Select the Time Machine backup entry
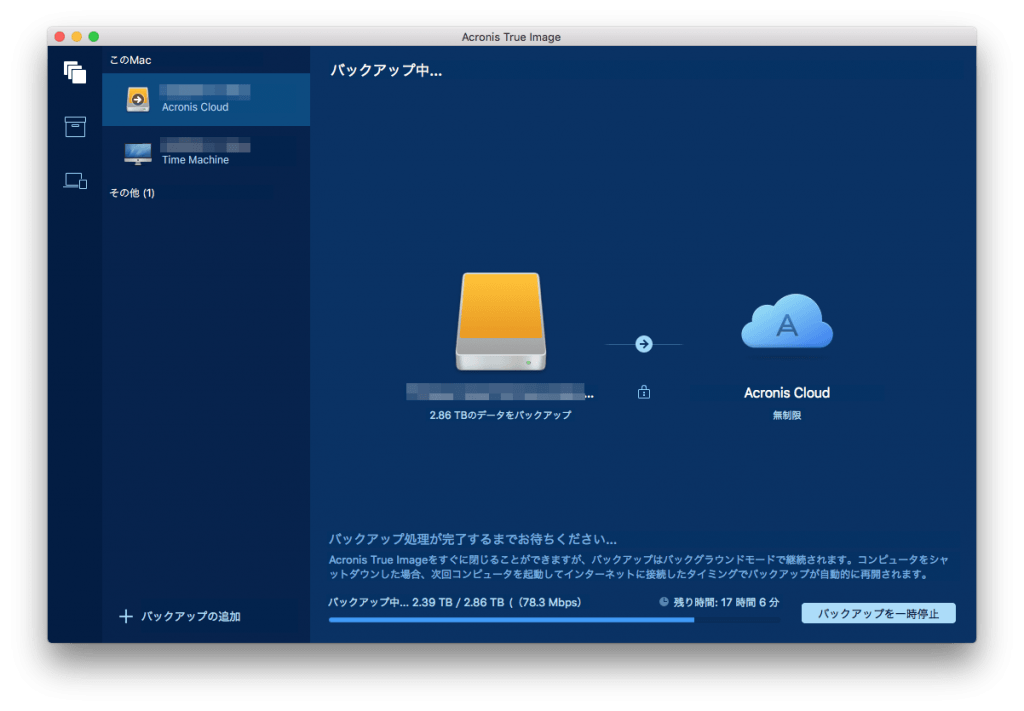The height and width of the screenshot is (711, 1024). click(206, 152)
